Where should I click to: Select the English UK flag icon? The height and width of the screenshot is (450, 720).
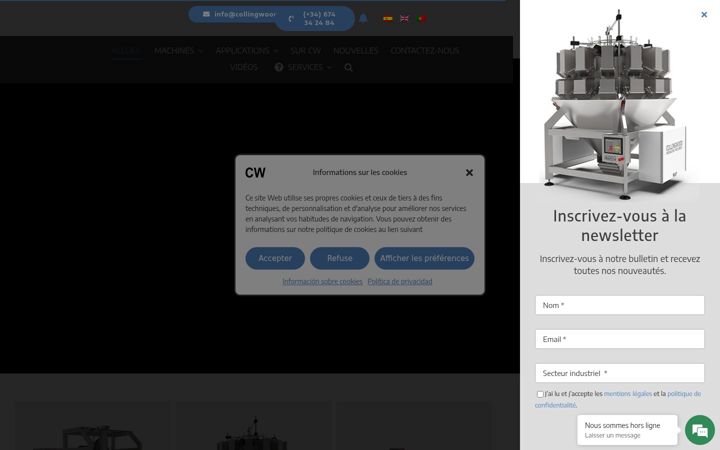coord(405,19)
